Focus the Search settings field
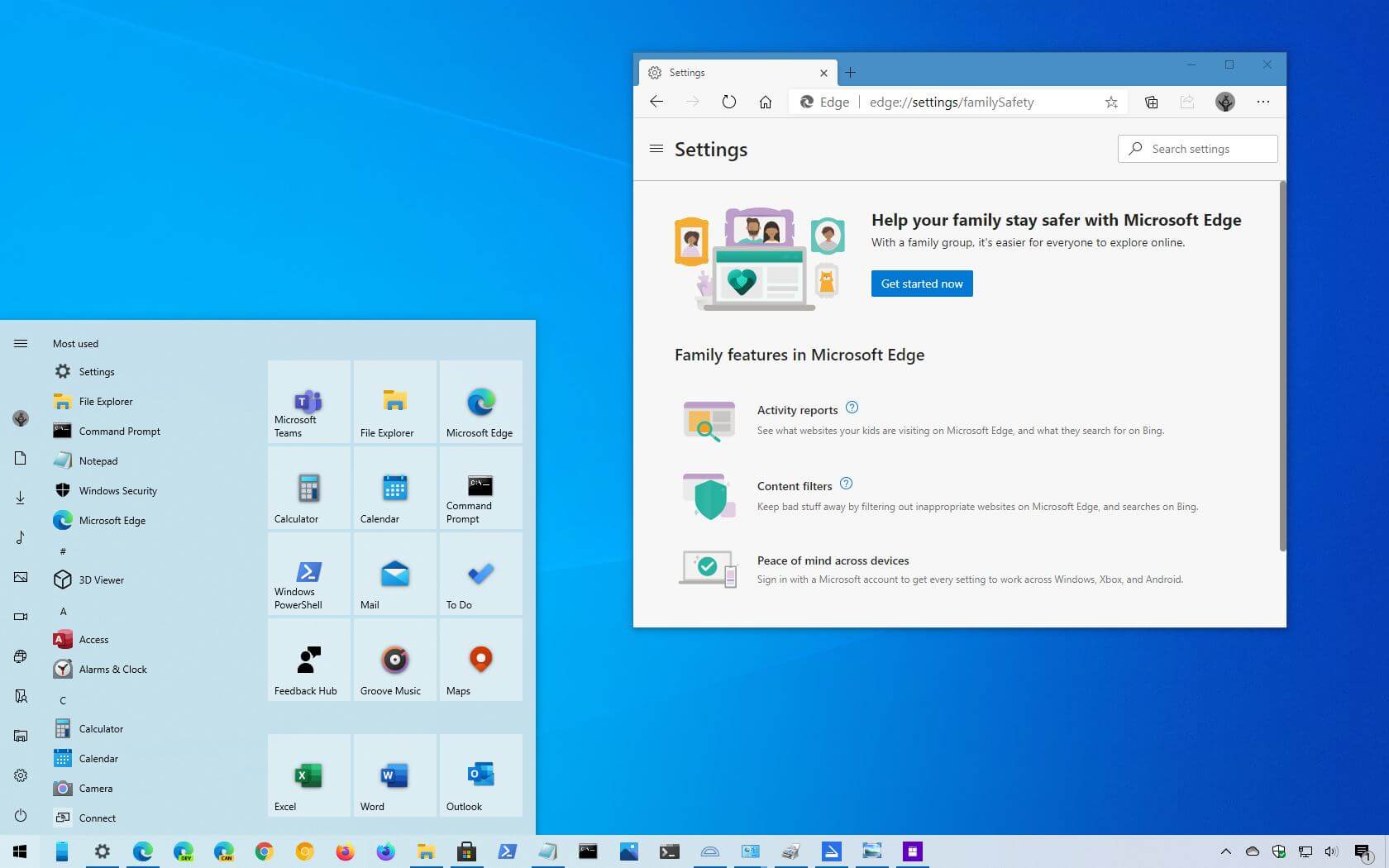1389x868 pixels. click(x=1197, y=149)
